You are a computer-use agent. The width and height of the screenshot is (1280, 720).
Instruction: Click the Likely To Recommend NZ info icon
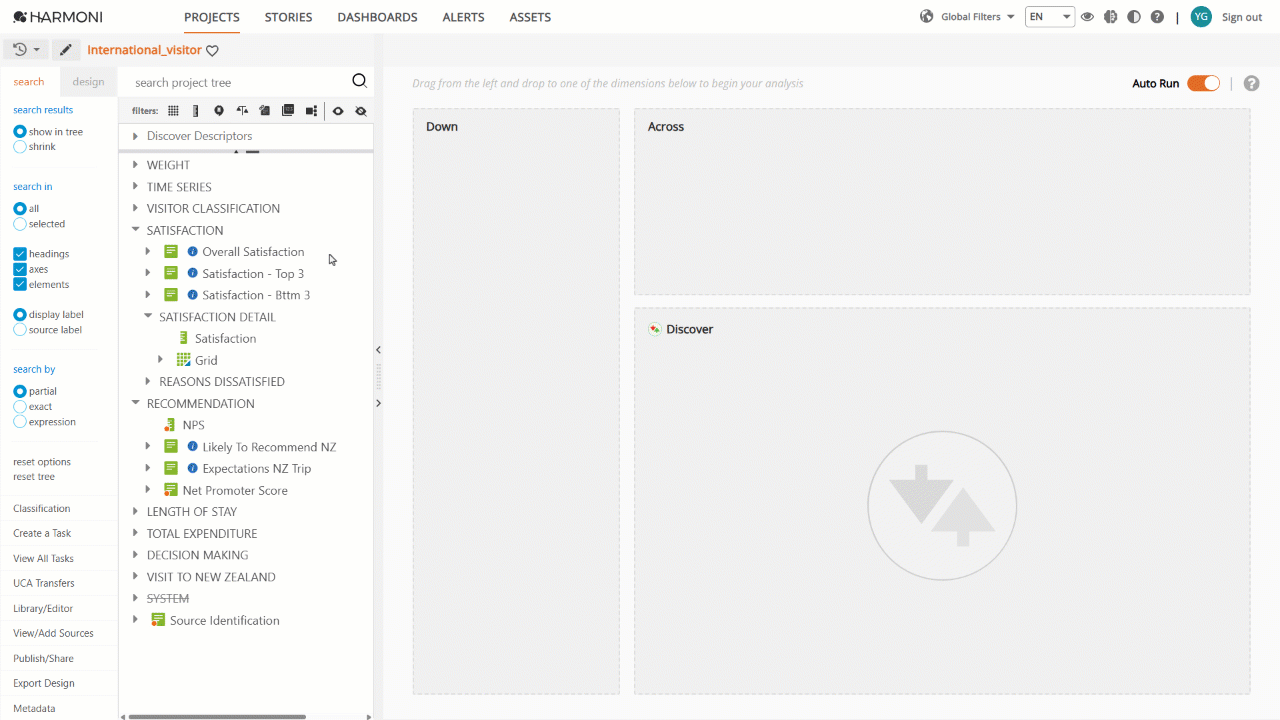pyautogui.click(x=193, y=447)
